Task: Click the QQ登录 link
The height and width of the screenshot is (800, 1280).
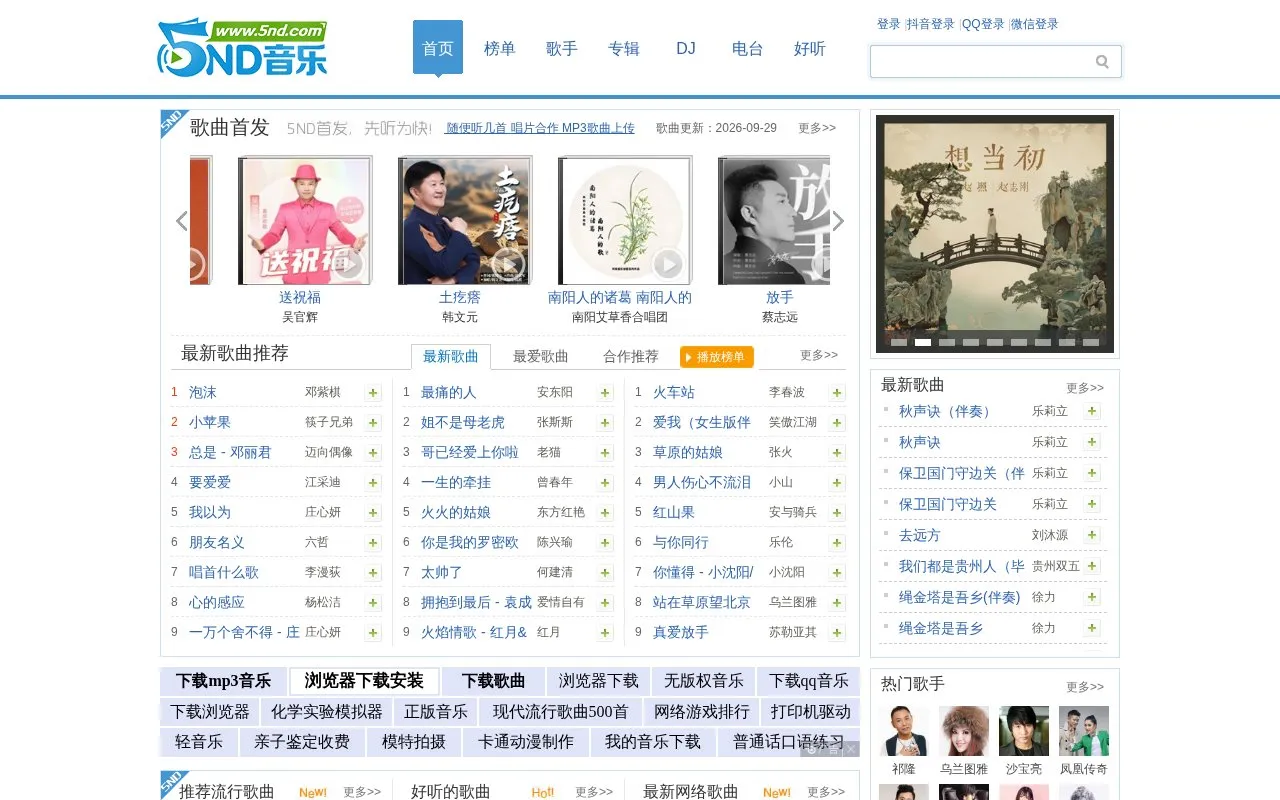Action: tap(984, 24)
